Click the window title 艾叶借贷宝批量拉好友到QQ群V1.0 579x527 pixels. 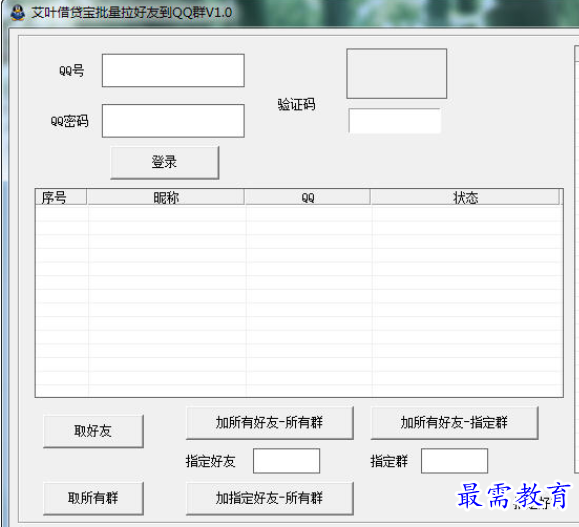click(x=131, y=13)
